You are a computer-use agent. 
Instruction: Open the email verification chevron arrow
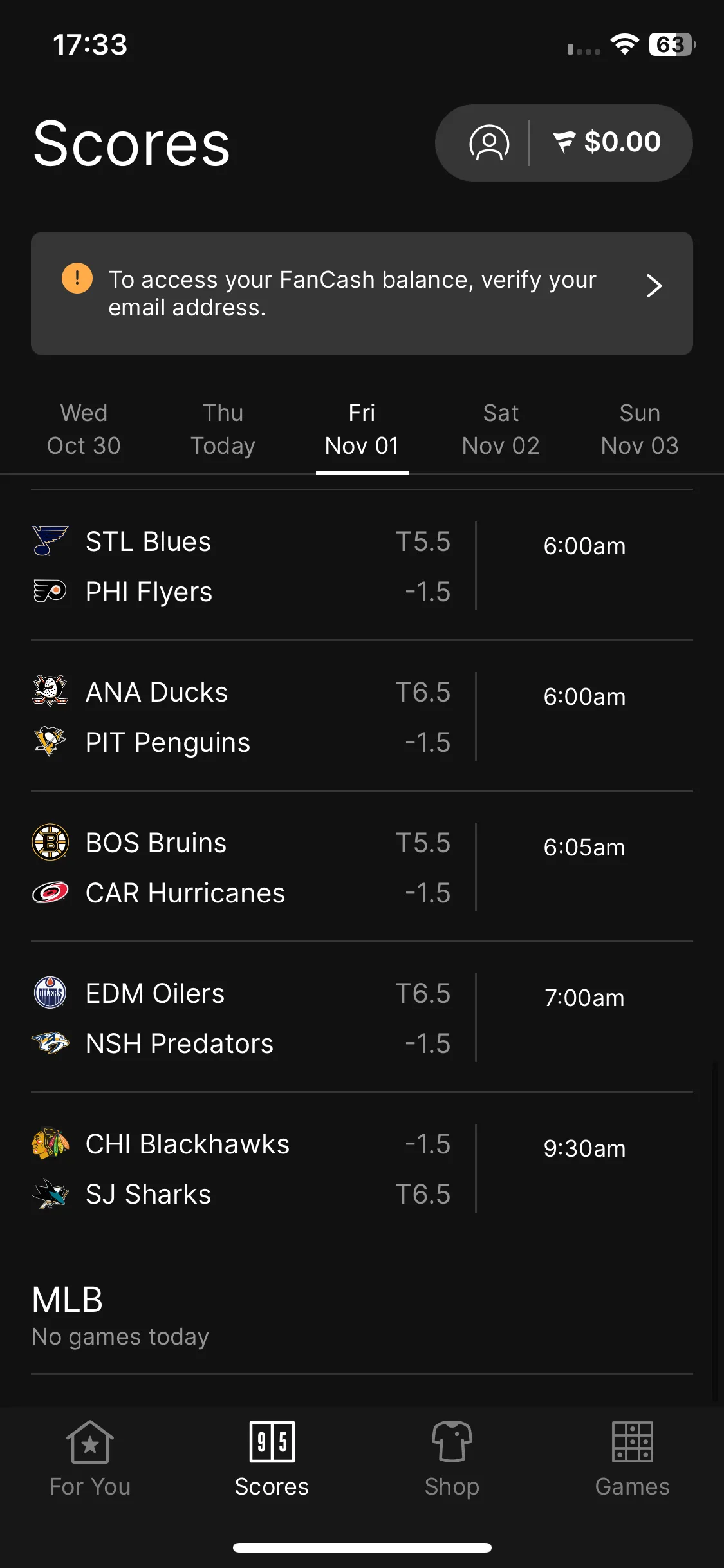point(654,286)
